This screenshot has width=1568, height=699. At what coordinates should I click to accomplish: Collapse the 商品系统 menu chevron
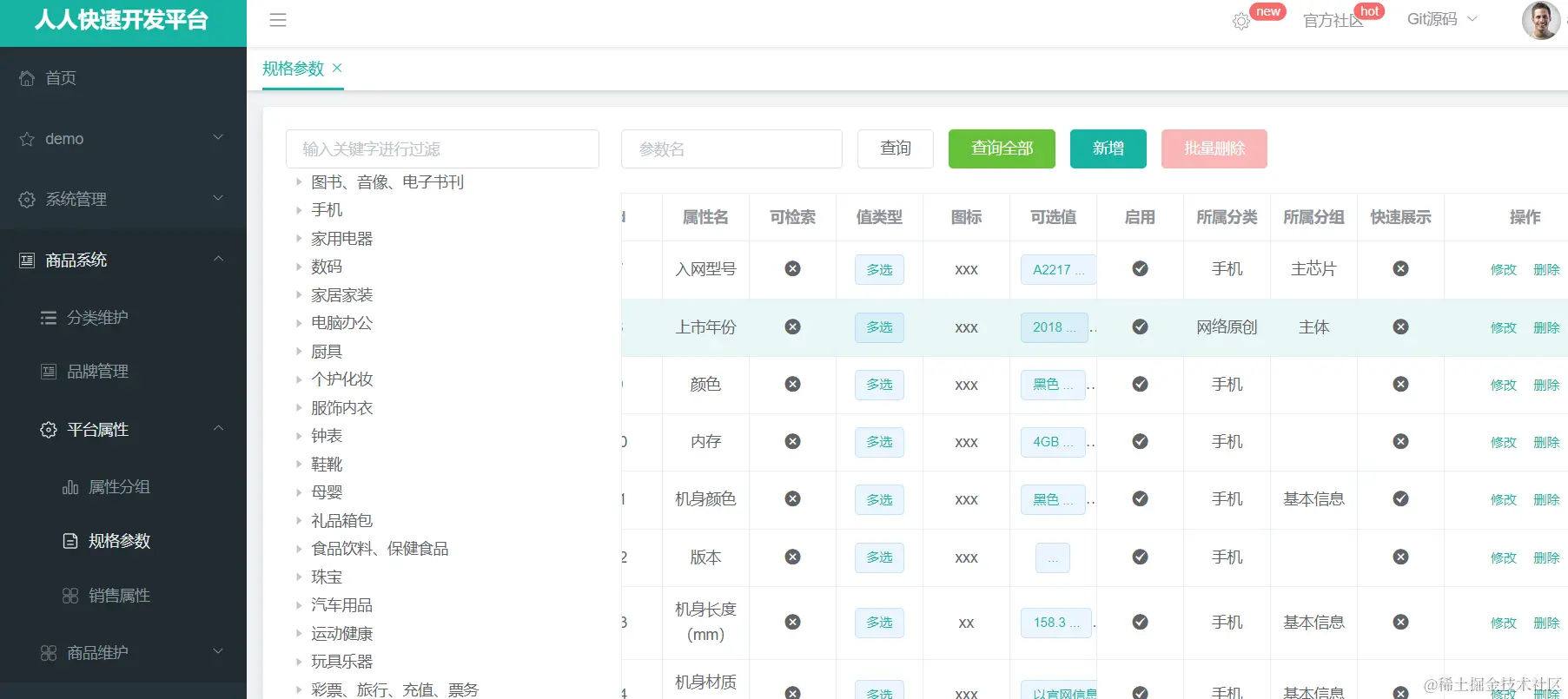[x=218, y=259]
